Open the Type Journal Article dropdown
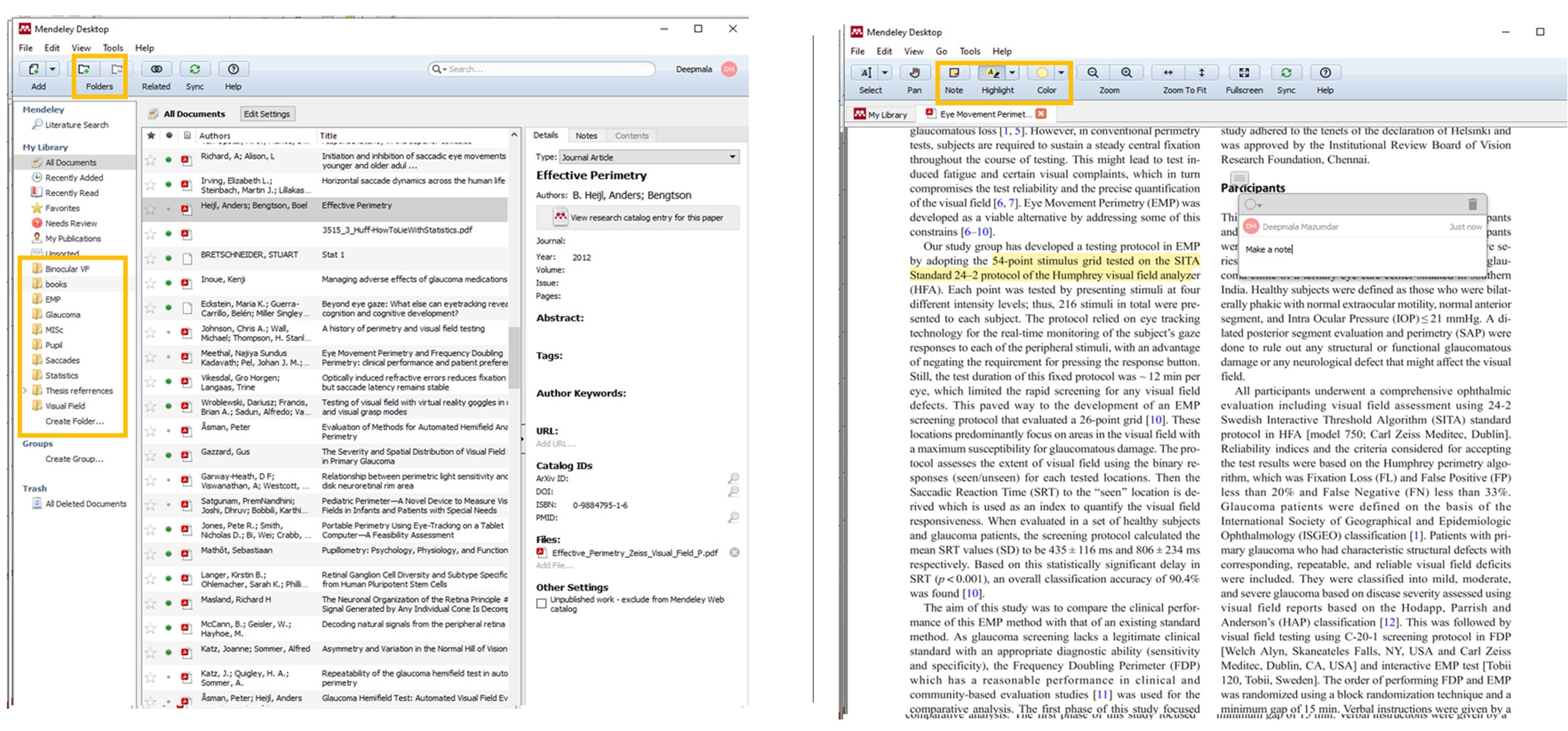Screen dimensions: 1568x731 (649, 157)
